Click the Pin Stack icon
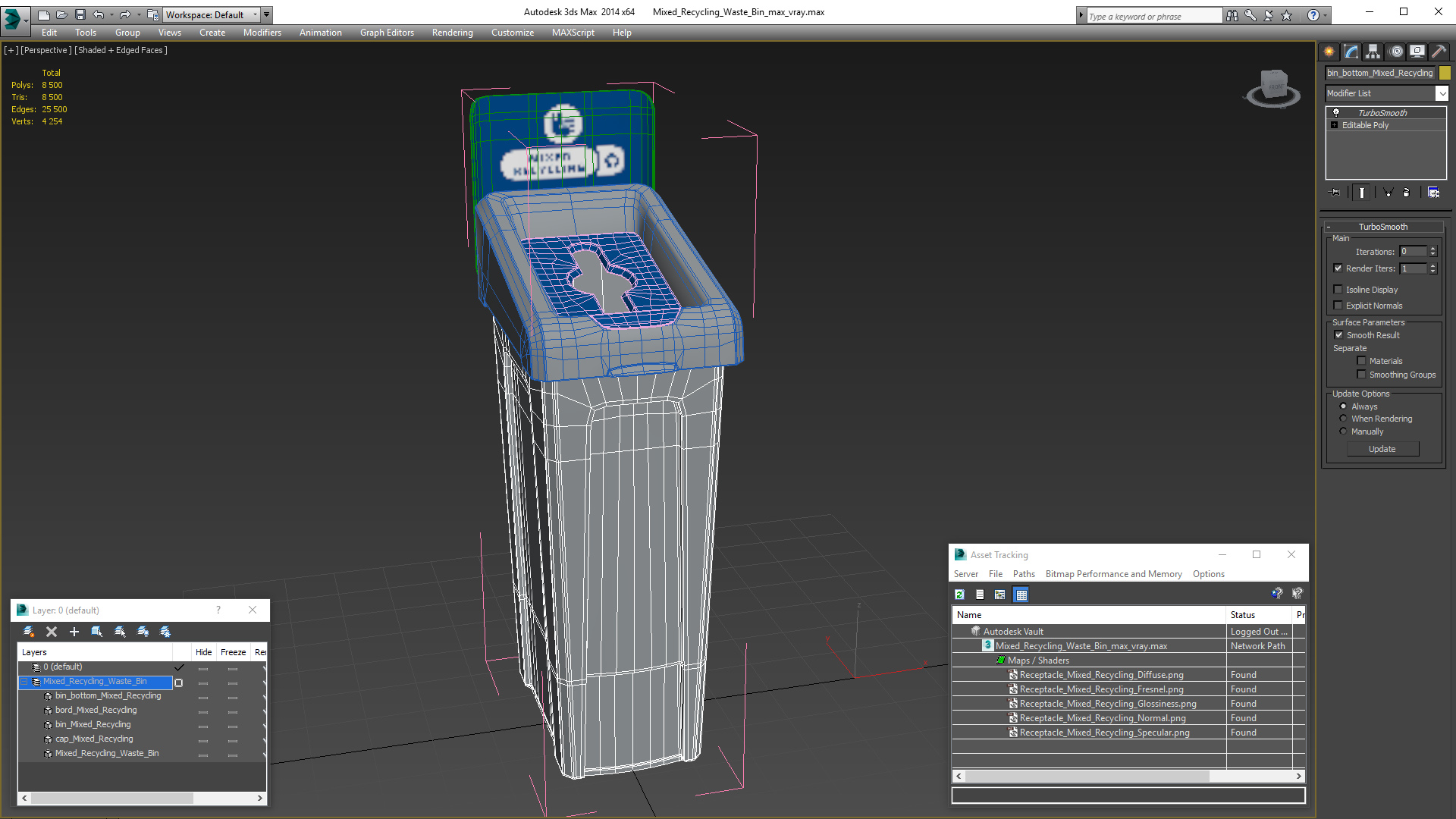The image size is (1456, 819). (1335, 193)
